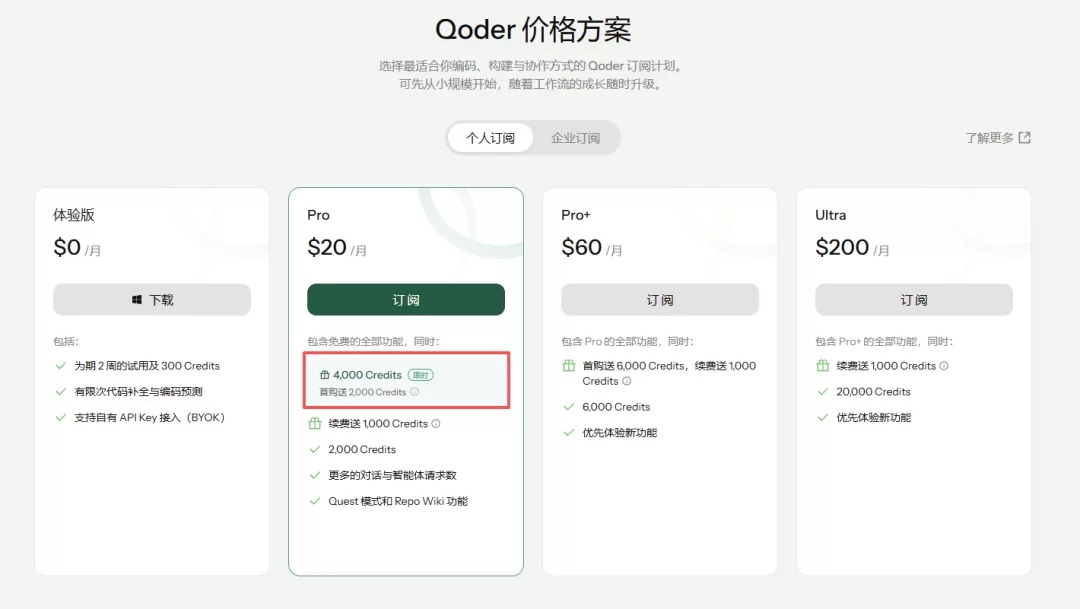This screenshot has height=609, width=1080.
Task: Subscribe to the Pro+ plan
Action: click(660, 300)
